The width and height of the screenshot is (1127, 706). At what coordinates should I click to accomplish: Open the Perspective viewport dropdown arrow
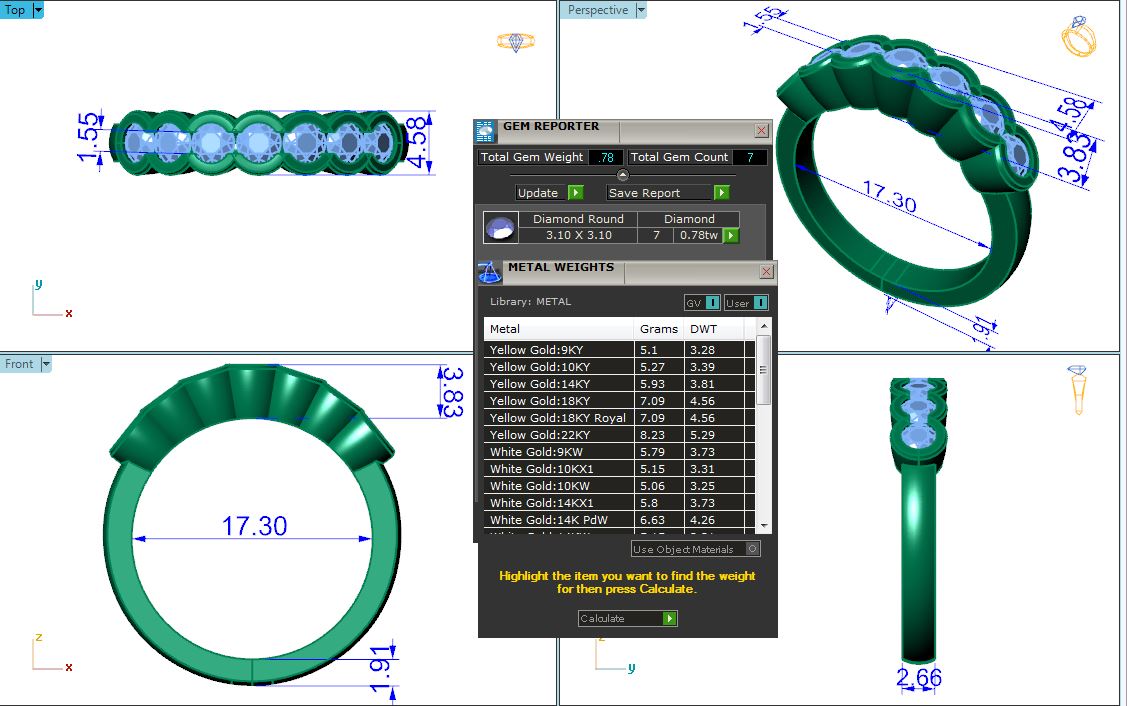(641, 10)
